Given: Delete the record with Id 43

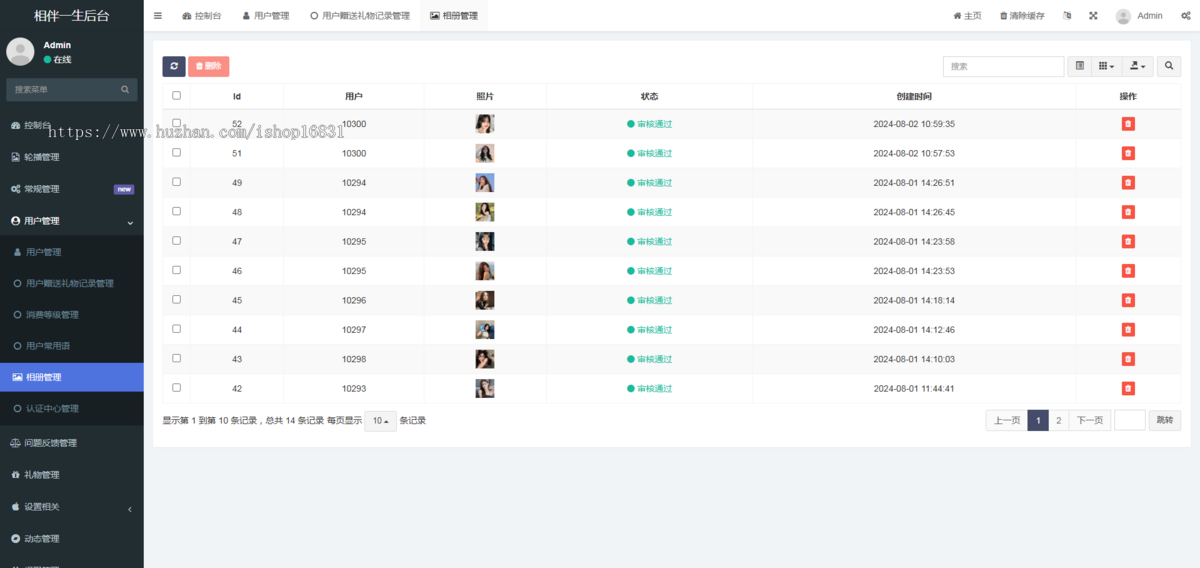Looking at the screenshot, I should [1128, 359].
